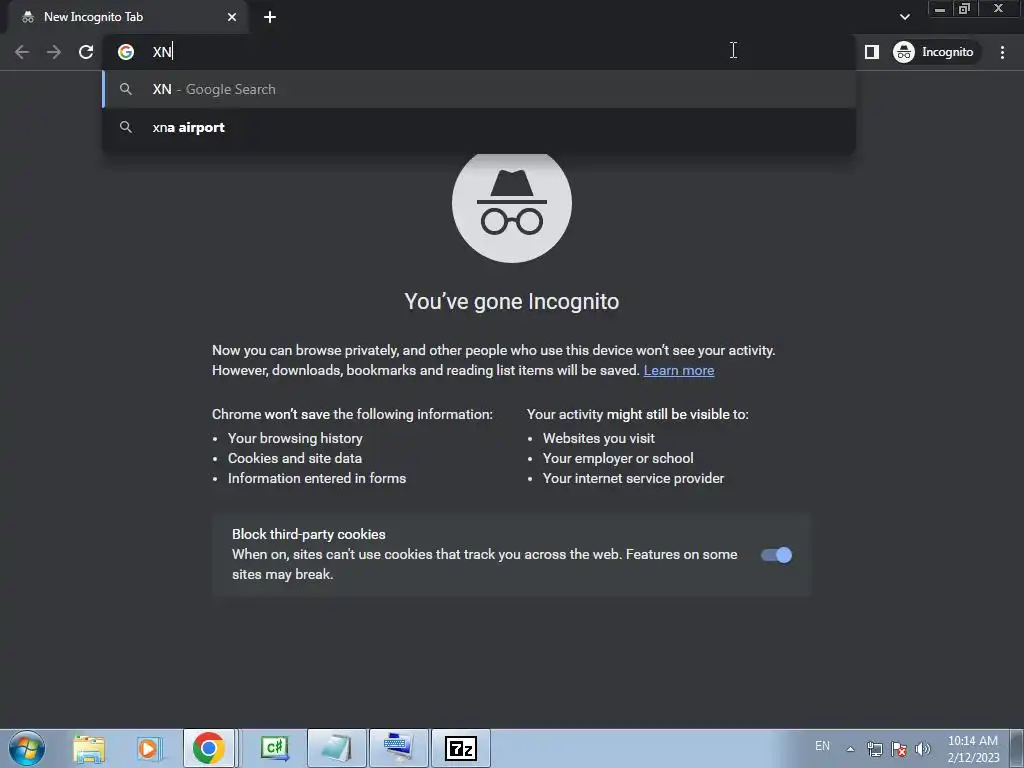The width and height of the screenshot is (1024, 768).
Task: Click the magnifier icon beside 'xna airport'
Action: tap(126, 127)
